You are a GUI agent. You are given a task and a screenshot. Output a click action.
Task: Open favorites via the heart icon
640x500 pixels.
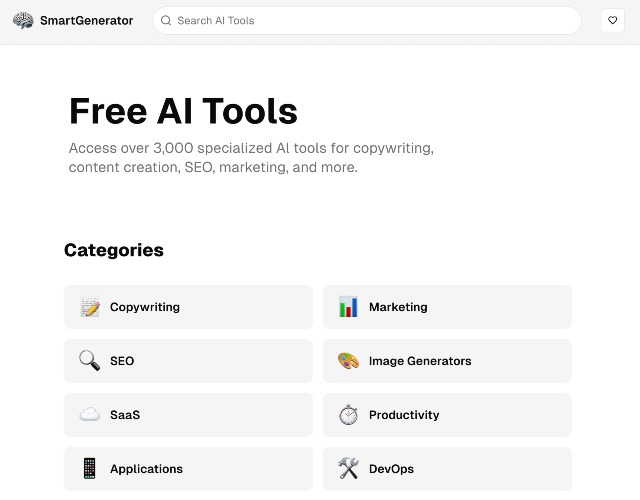[612, 20]
